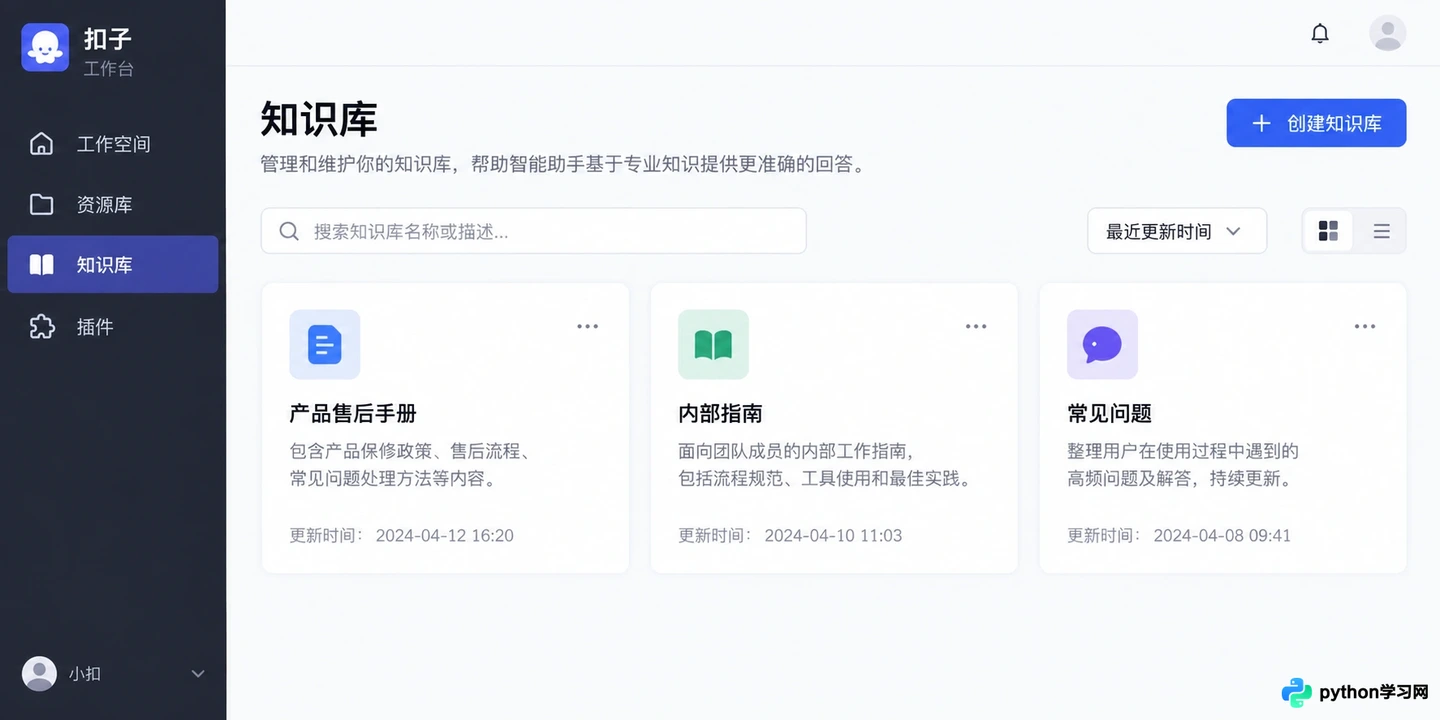Expand the 小扣 account chevron
1440x720 pixels.
tap(198, 674)
